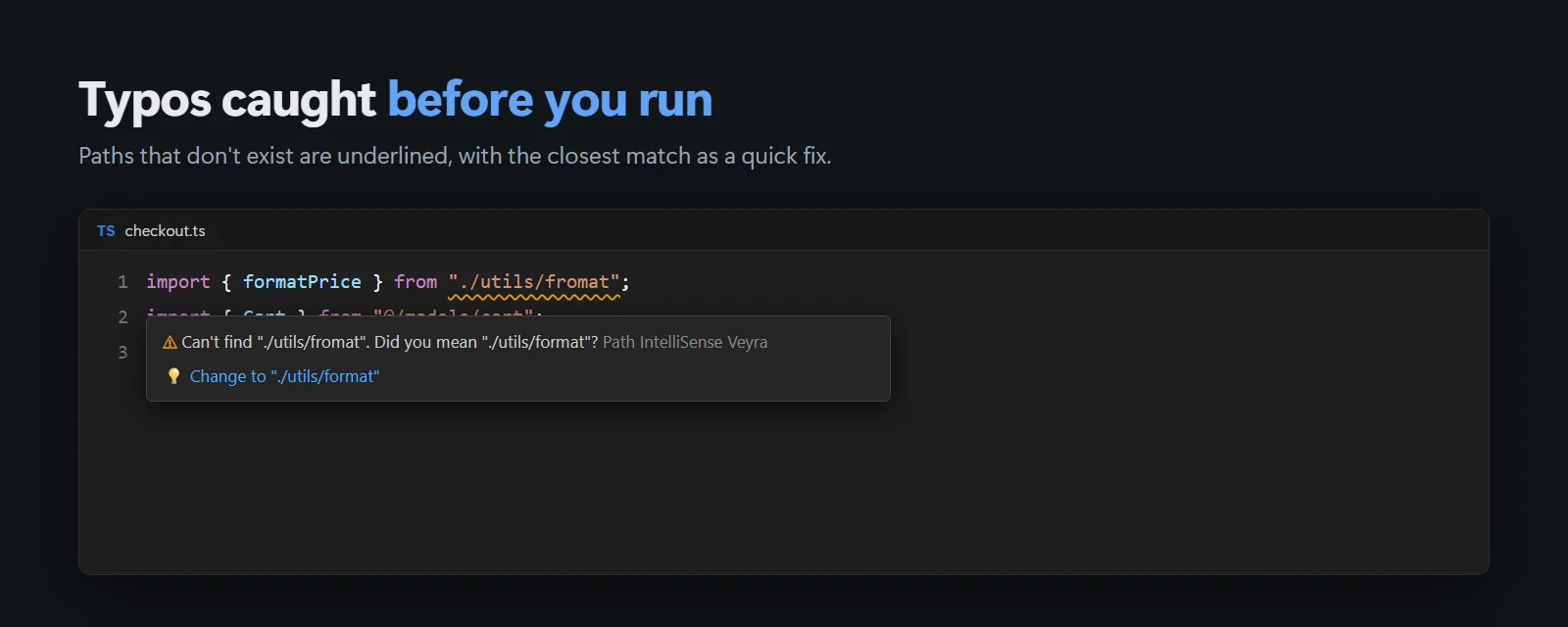Viewport: 1568px width, 627px height.
Task: Click line number 2 in gutter
Action: tap(122, 317)
